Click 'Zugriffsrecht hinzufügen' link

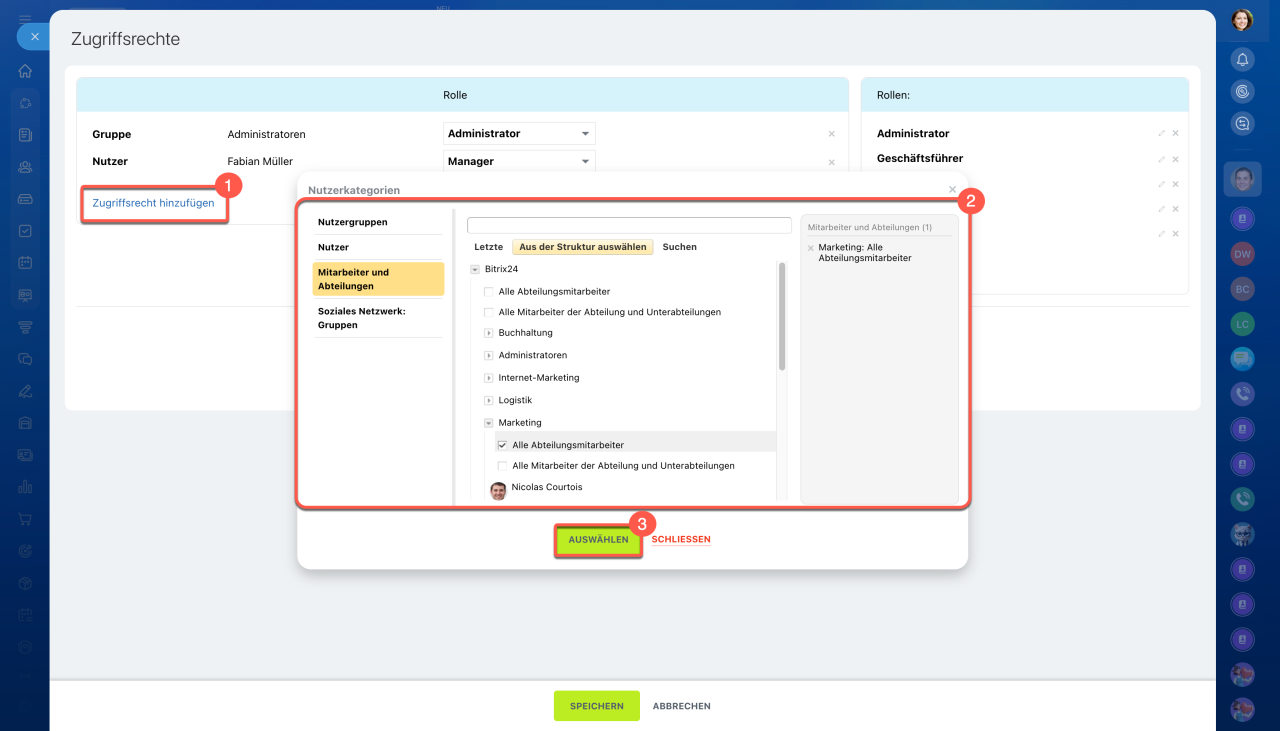coord(153,203)
